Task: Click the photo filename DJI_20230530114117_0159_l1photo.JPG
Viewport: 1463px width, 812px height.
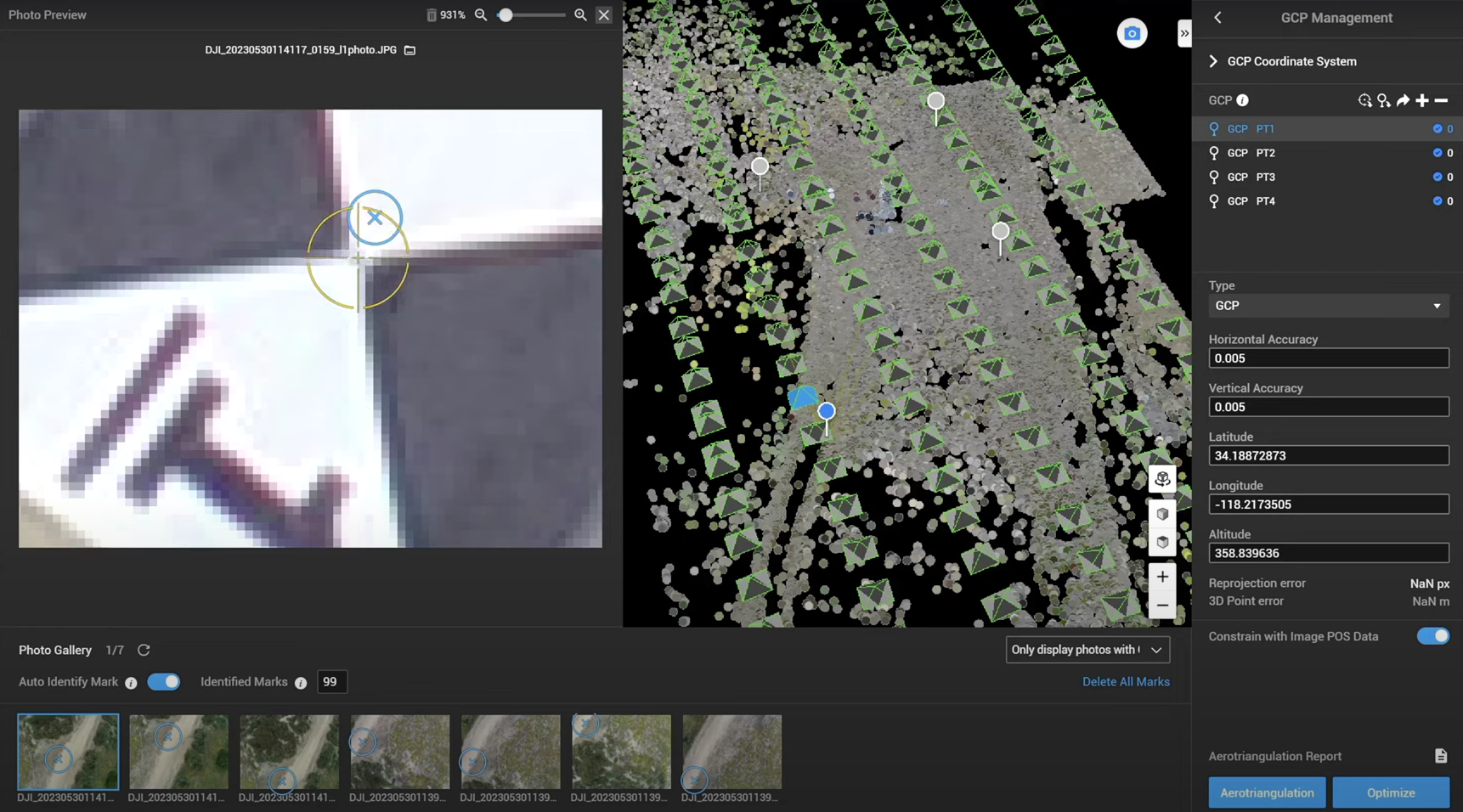Action: pos(301,50)
